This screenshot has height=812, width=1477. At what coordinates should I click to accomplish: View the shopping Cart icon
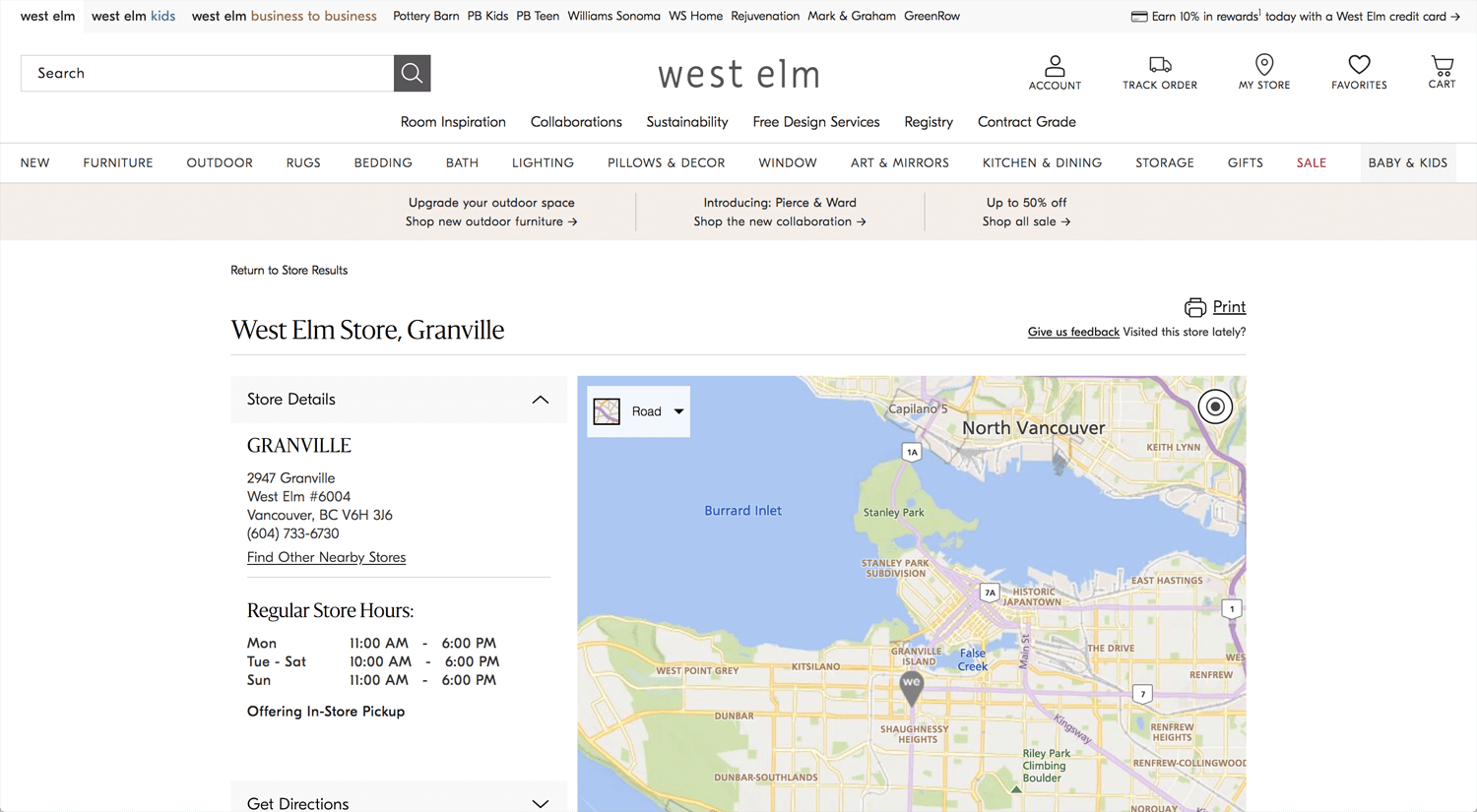(1442, 65)
